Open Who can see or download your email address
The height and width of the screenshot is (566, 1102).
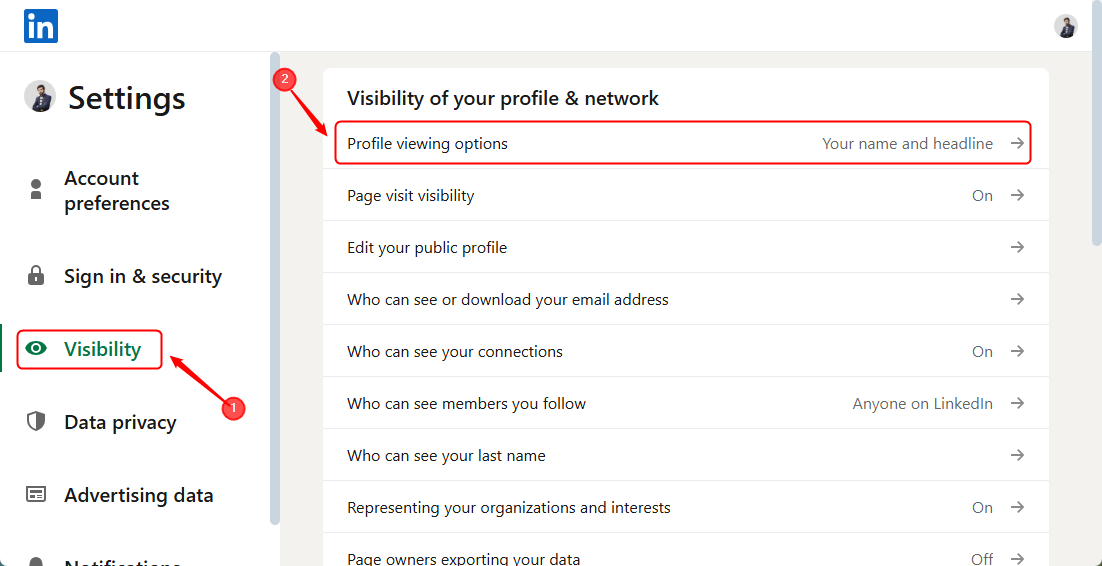tap(686, 300)
